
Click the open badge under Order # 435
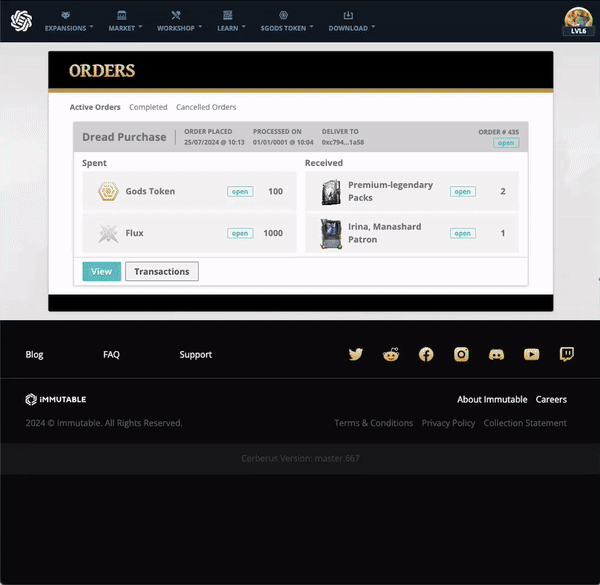point(506,143)
